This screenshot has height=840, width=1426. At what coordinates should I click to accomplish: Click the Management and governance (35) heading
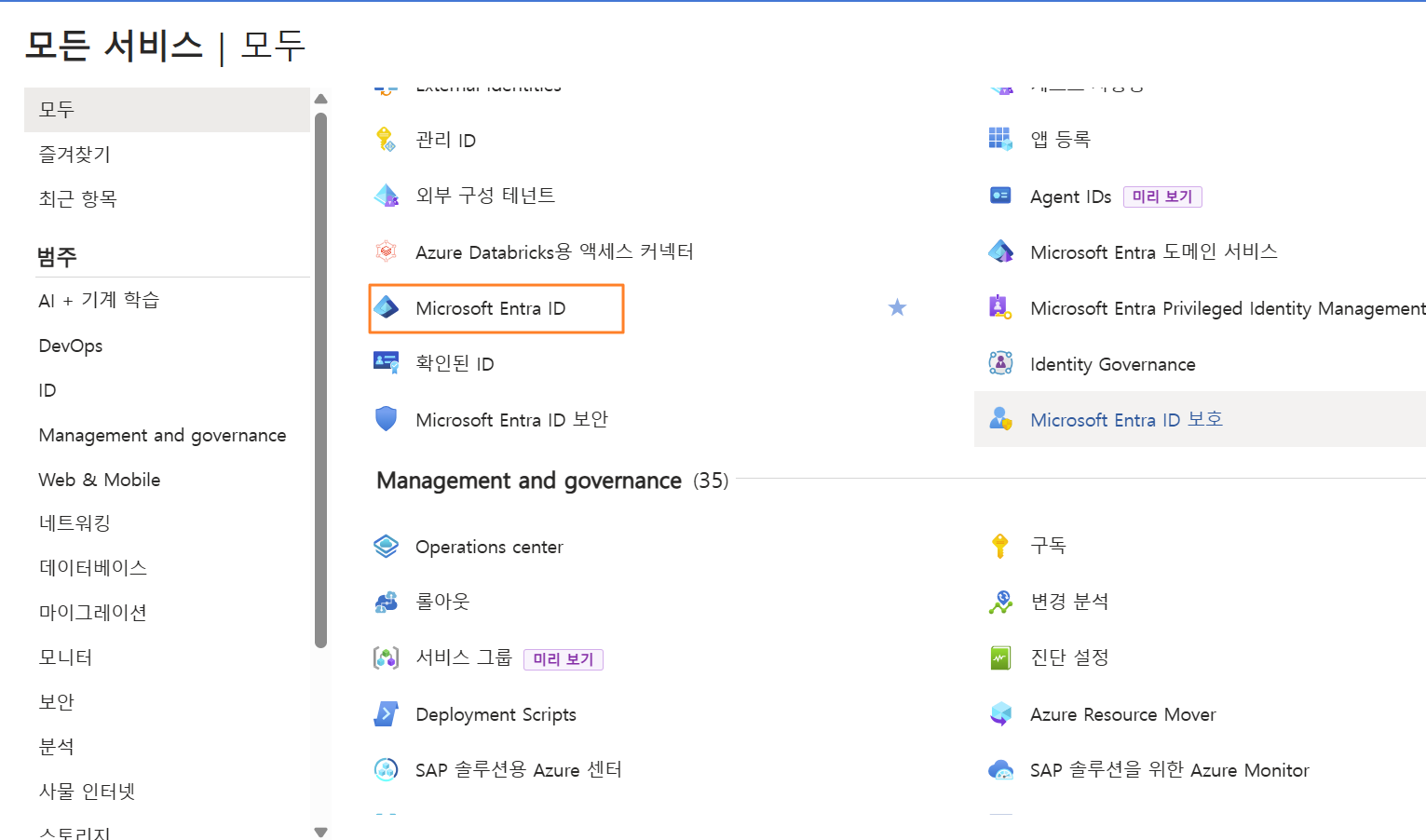pyautogui.click(x=552, y=481)
